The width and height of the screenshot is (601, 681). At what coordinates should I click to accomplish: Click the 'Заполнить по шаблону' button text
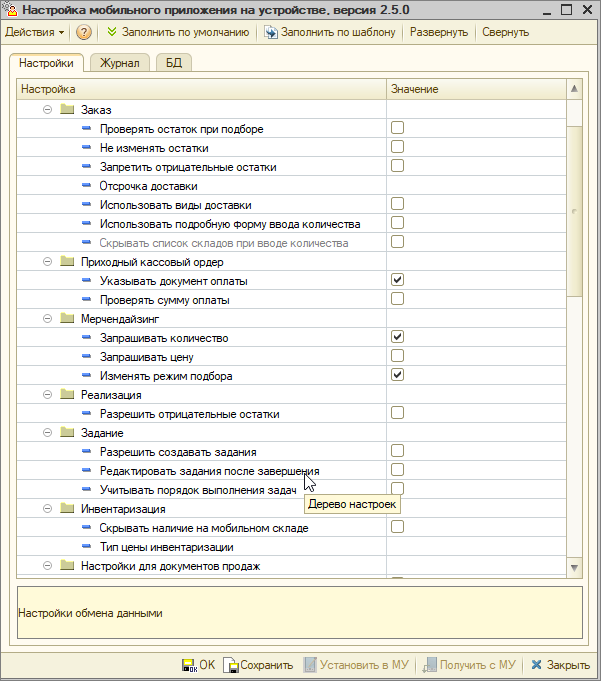pos(338,32)
